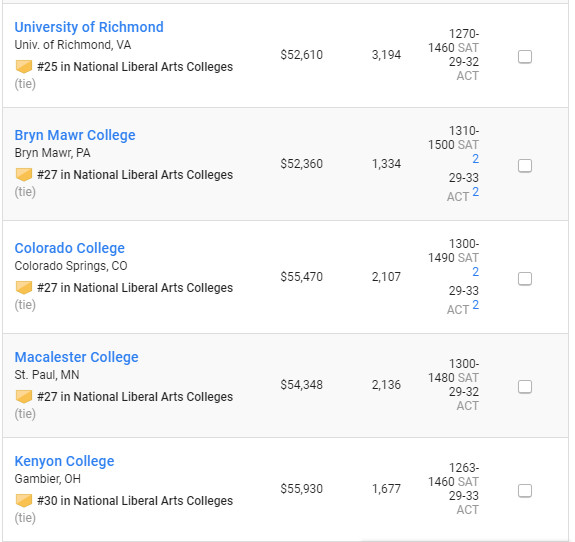
Task: View the Kenyon College profile link
Action: click(x=64, y=461)
